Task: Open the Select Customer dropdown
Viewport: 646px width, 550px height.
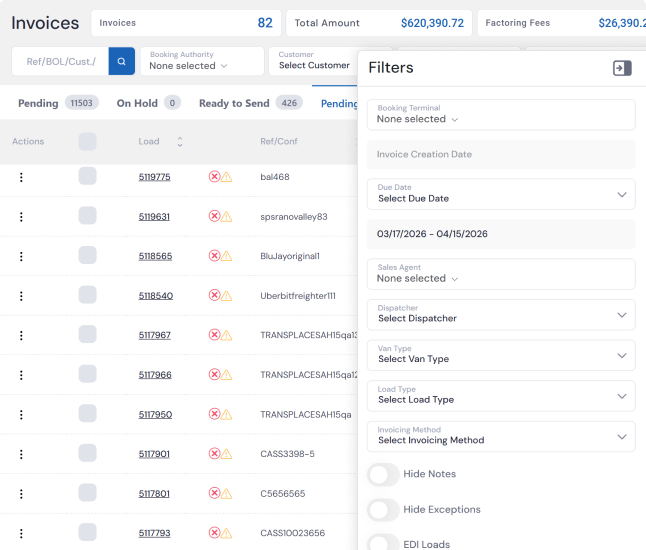Action: coord(314,61)
